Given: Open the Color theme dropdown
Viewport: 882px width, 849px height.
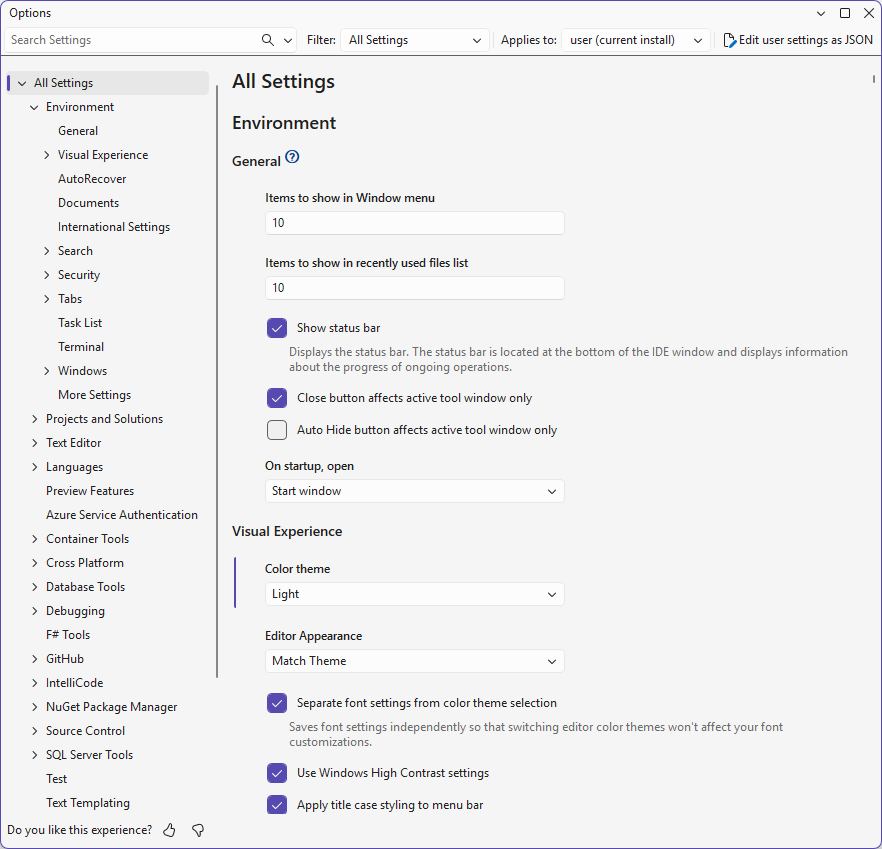Looking at the screenshot, I should tap(415, 594).
